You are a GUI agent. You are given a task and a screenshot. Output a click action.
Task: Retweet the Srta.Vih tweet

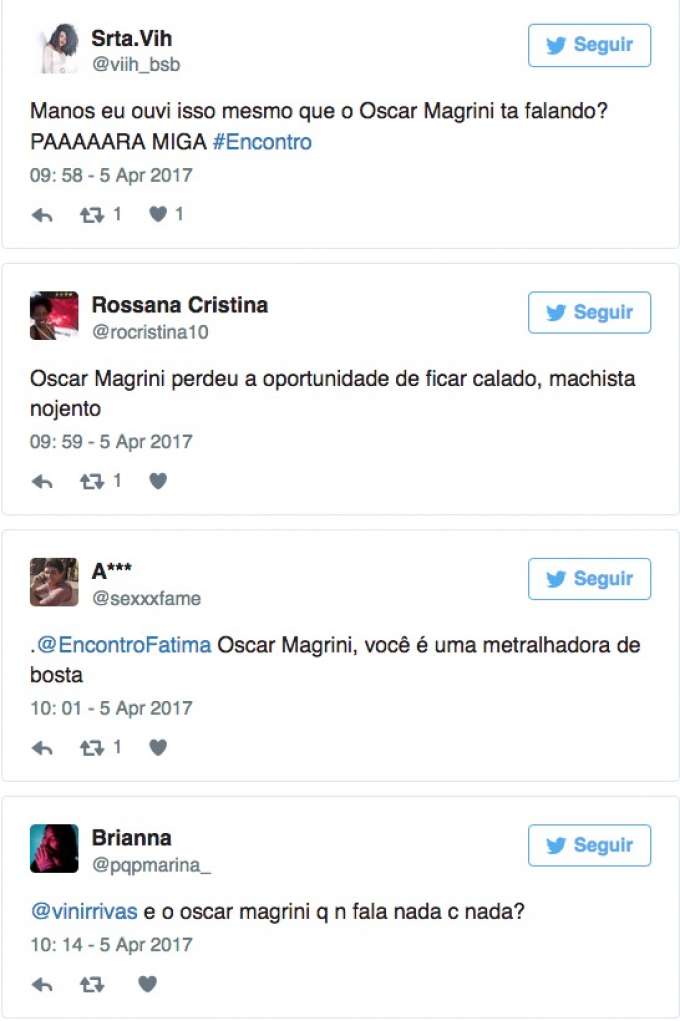(x=92, y=215)
